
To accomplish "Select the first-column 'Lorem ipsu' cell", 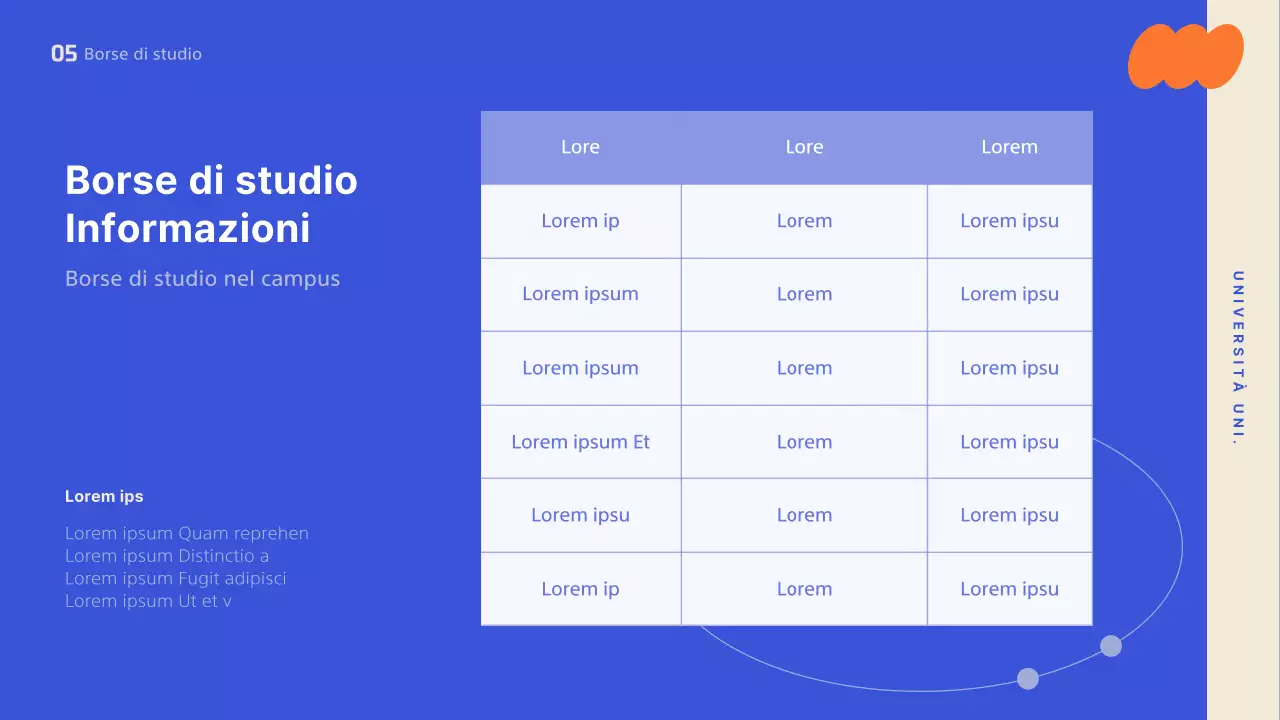I will [x=580, y=515].
